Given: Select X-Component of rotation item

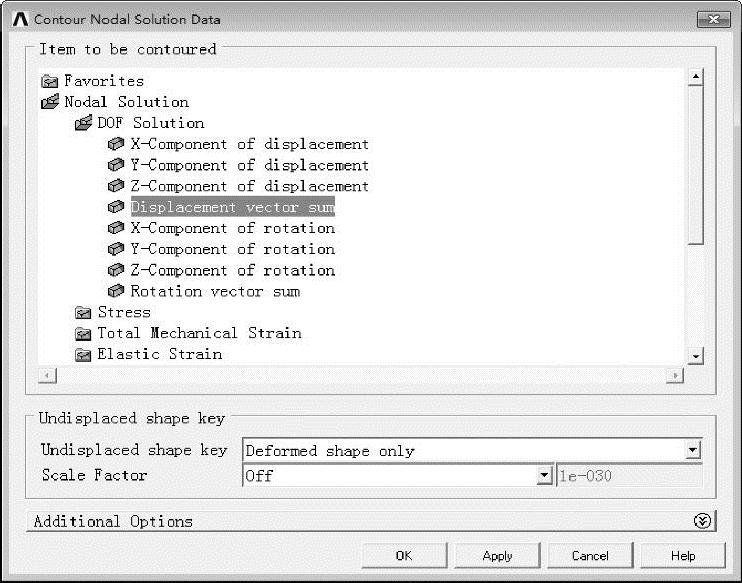Looking at the screenshot, I should [x=233, y=228].
